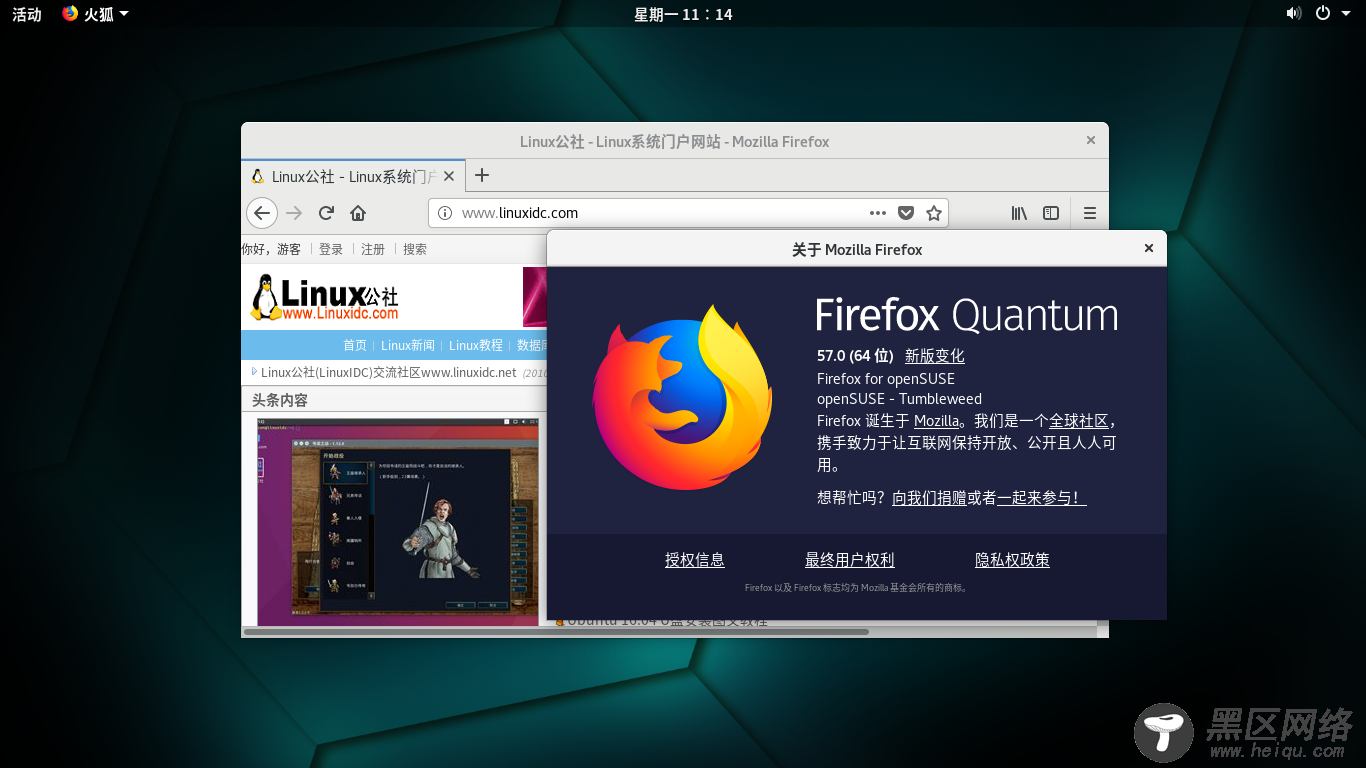Open the volume icon in top bar
The height and width of the screenshot is (768, 1366).
[1293, 13]
